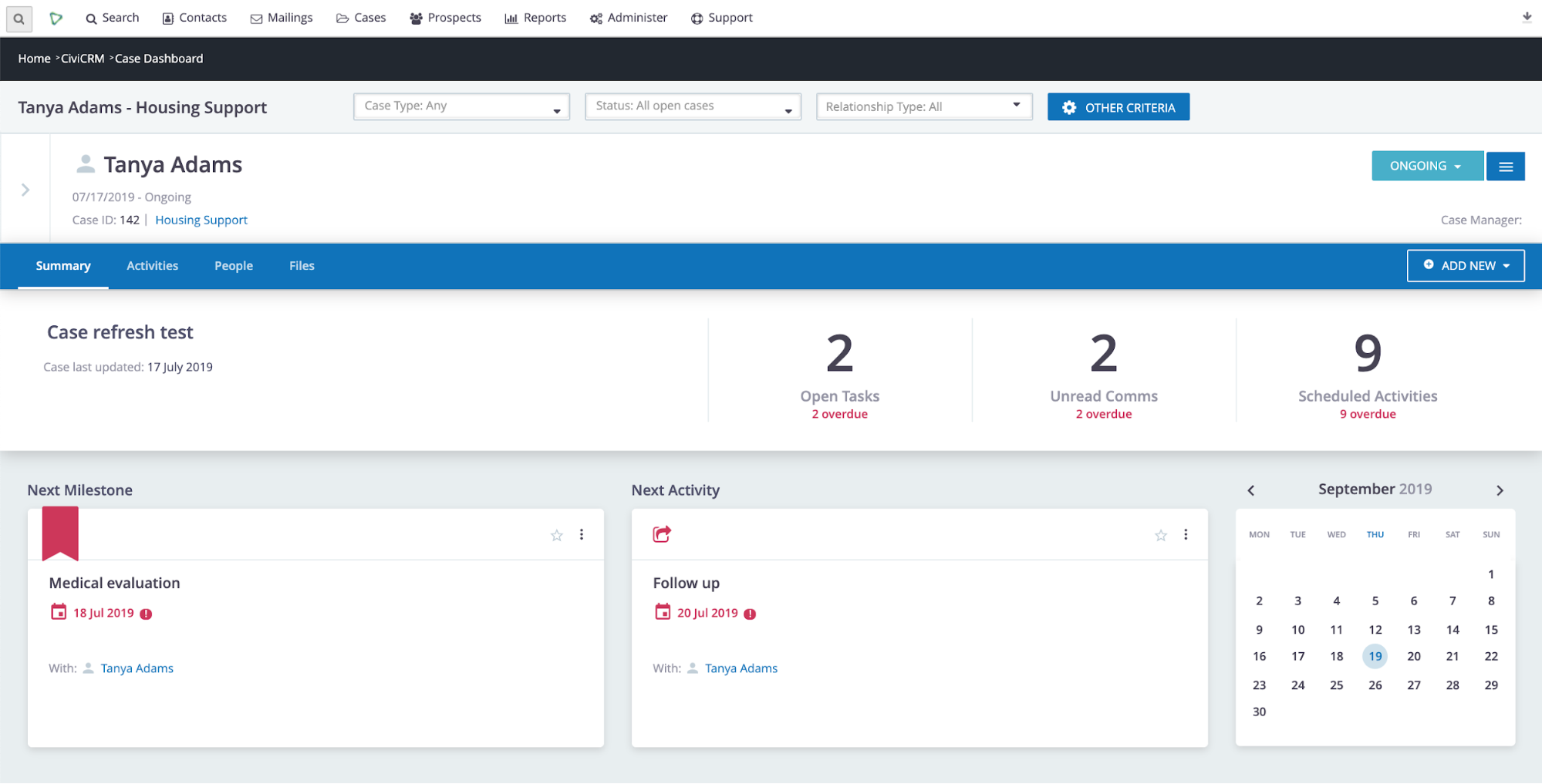Click overdue warning icon next to 18 Jul 2019

point(146,614)
